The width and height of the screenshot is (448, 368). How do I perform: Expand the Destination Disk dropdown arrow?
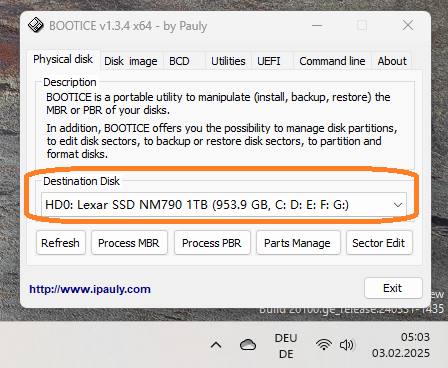pos(398,205)
